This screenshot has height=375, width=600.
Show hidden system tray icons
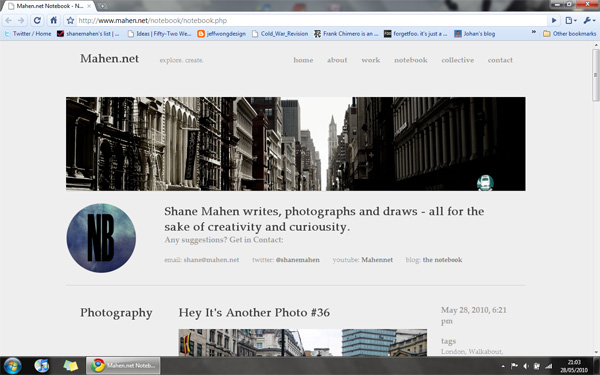click(503, 366)
